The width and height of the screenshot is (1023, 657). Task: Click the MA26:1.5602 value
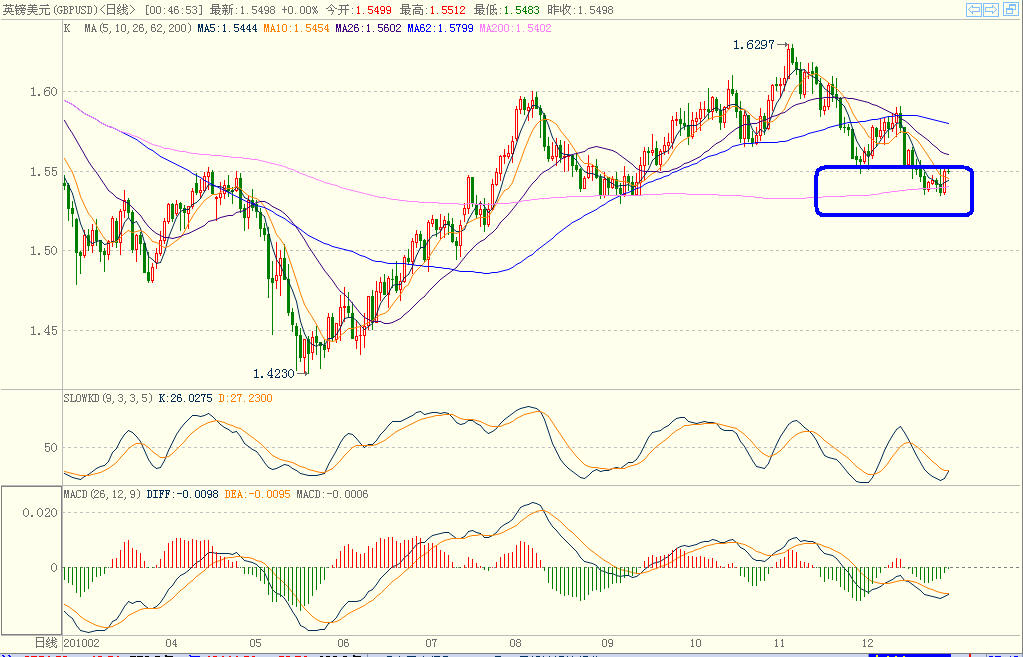[368, 29]
